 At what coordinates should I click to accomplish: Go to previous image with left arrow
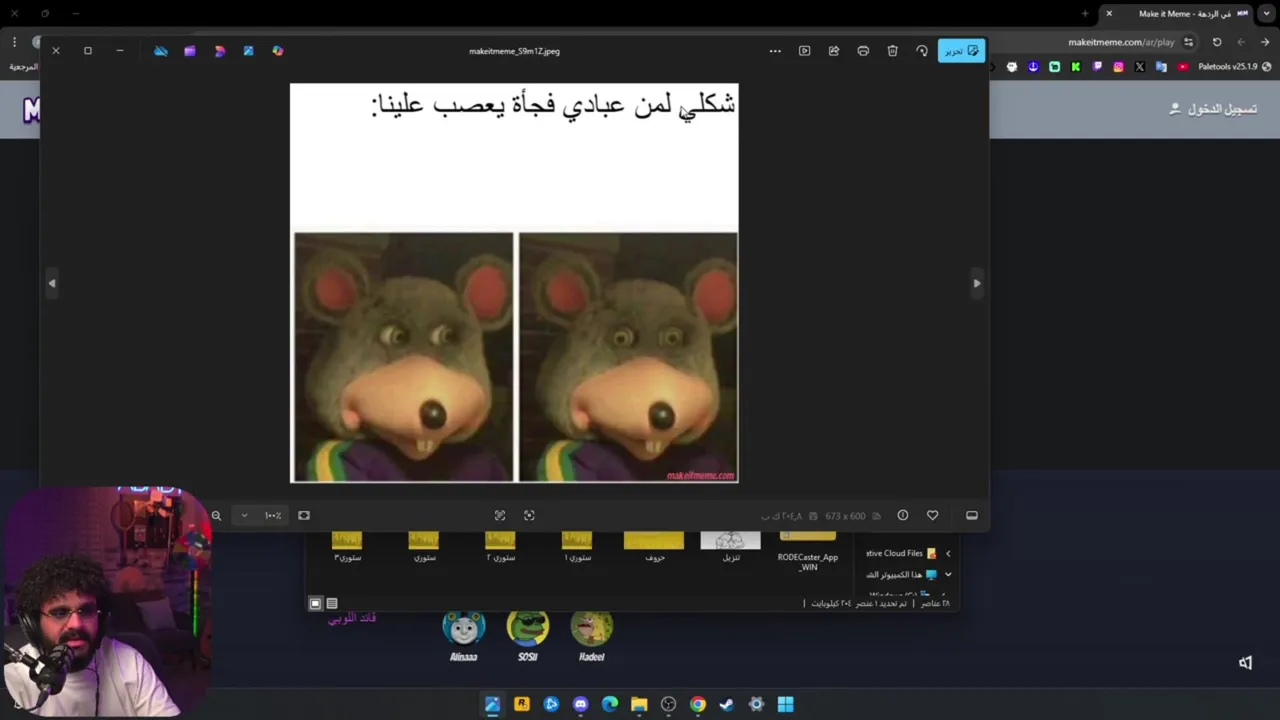point(52,283)
